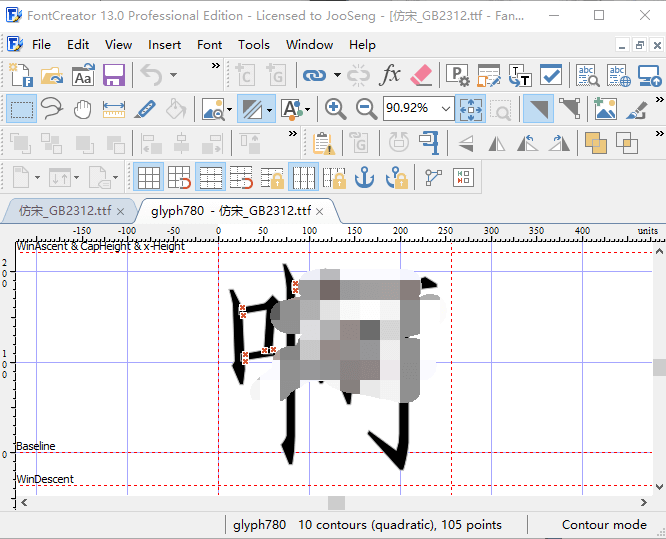Select the rectangle selection tool
Image resolution: width=666 pixels, height=539 pixels.
(x=20, y=109)
